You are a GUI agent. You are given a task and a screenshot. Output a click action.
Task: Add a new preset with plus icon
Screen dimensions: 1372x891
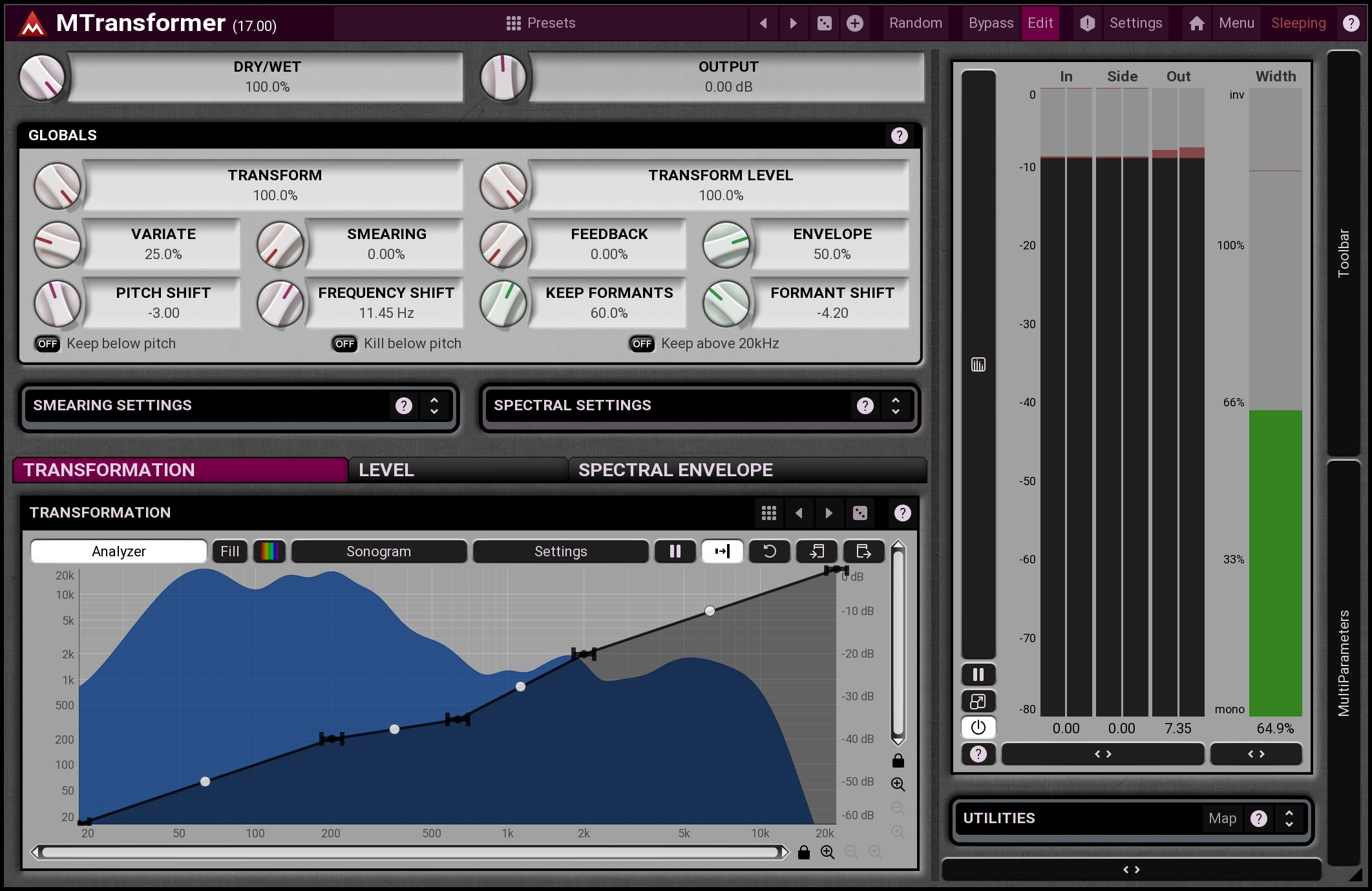click(855, 24)
